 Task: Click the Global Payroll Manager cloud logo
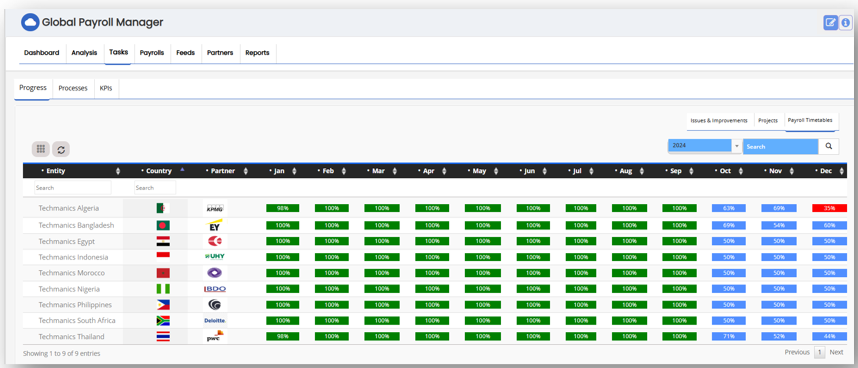tap(30, 22)
